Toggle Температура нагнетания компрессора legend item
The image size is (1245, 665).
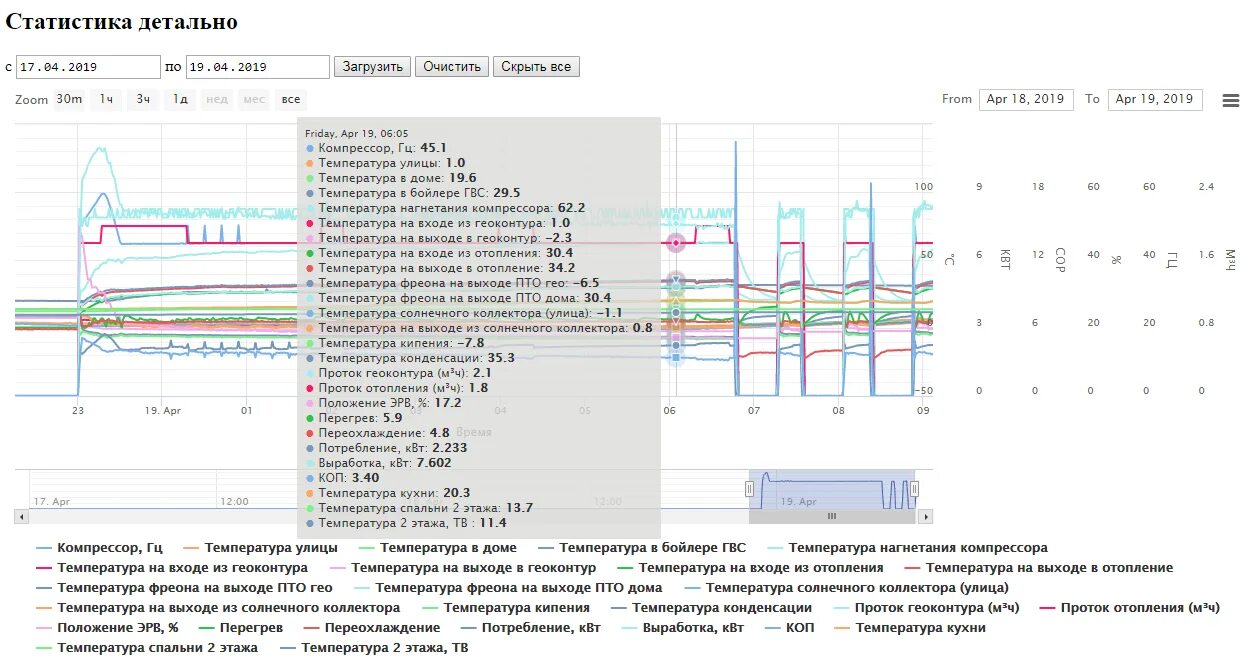point(907,548)
